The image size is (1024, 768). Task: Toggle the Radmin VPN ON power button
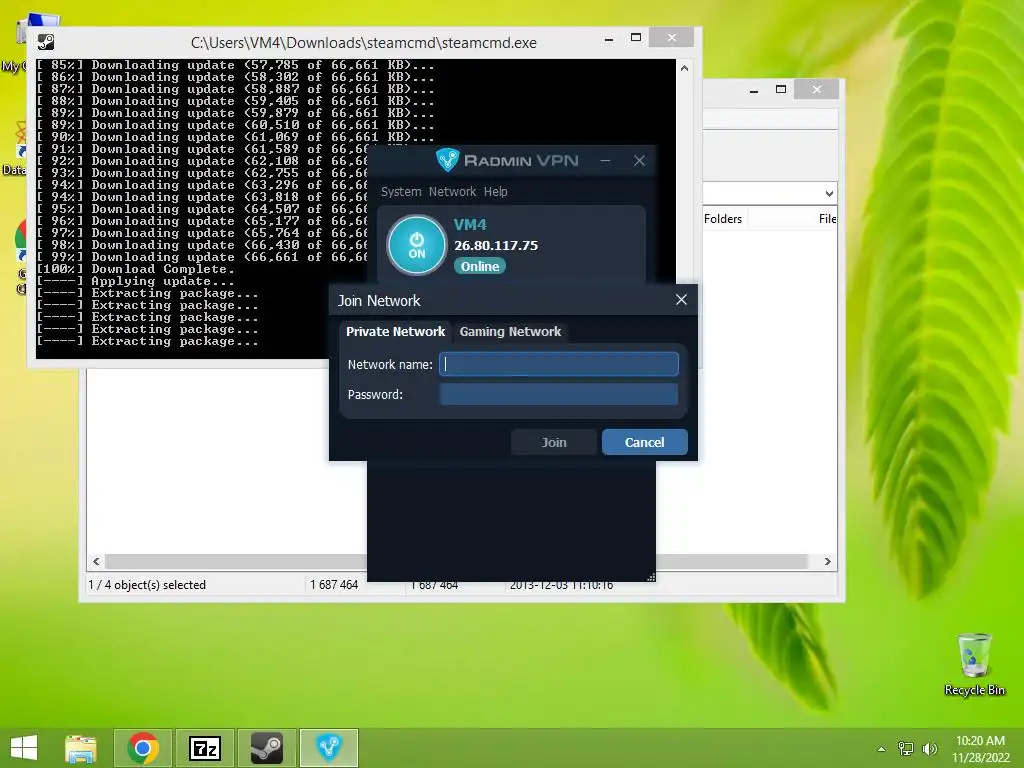[x=417, y=246]
